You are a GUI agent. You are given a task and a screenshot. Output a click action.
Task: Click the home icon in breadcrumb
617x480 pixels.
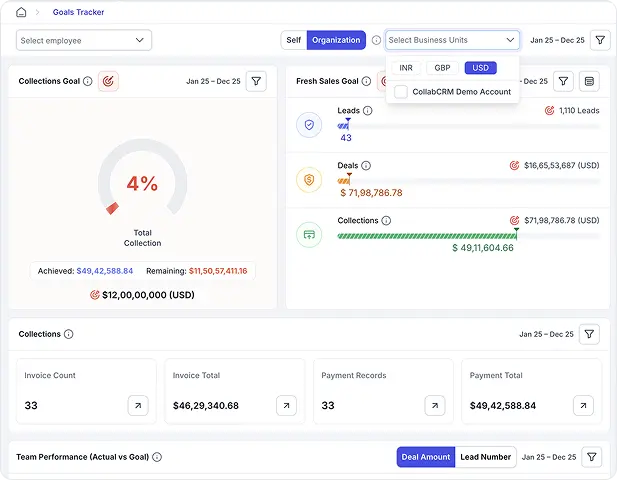tap(21, 12)
